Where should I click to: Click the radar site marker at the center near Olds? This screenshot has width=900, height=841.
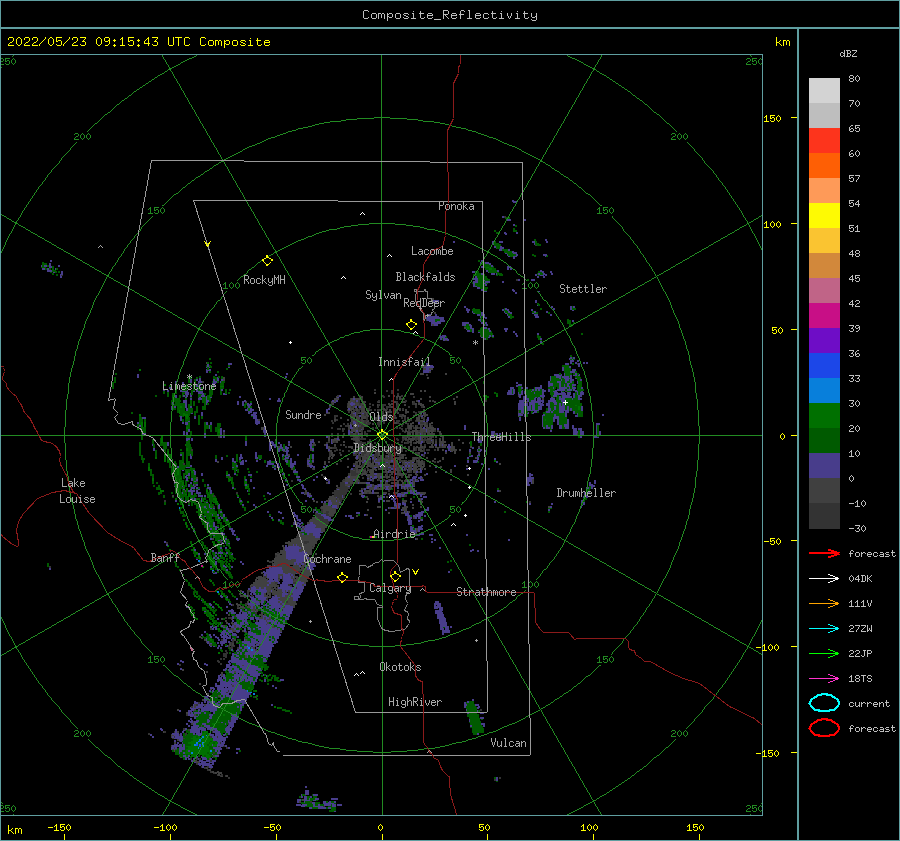(x=382, y=435)
